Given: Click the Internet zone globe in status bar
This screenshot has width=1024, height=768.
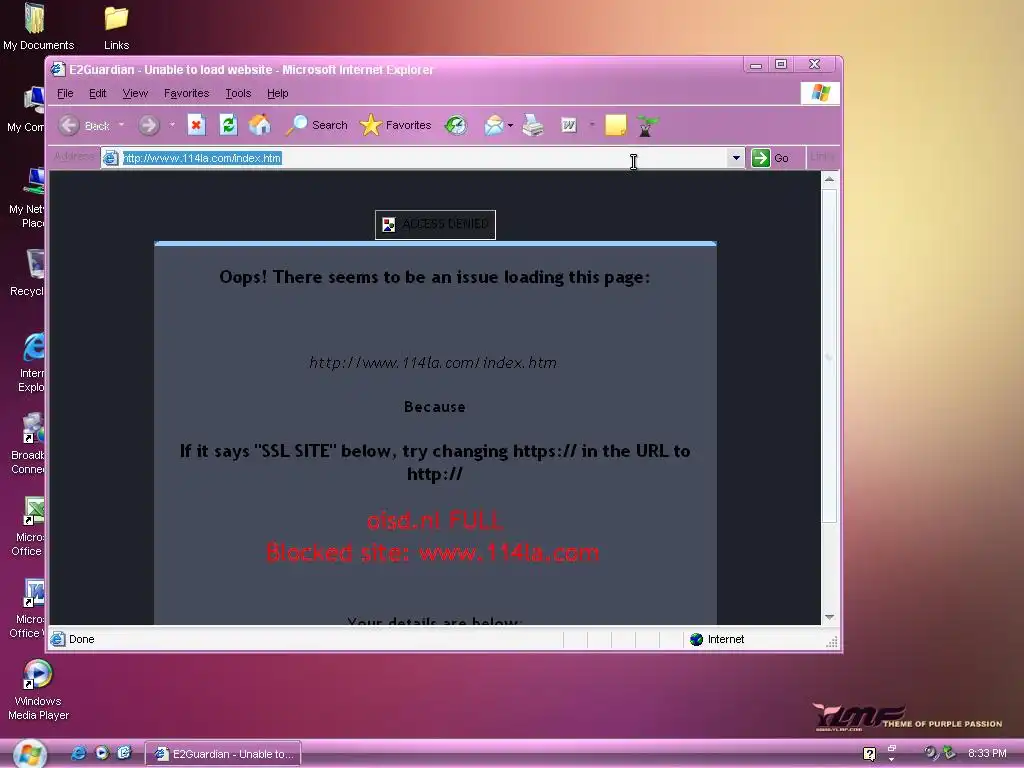Looking at the screenshot, I should pyautogui.click(x=696, y=639).
